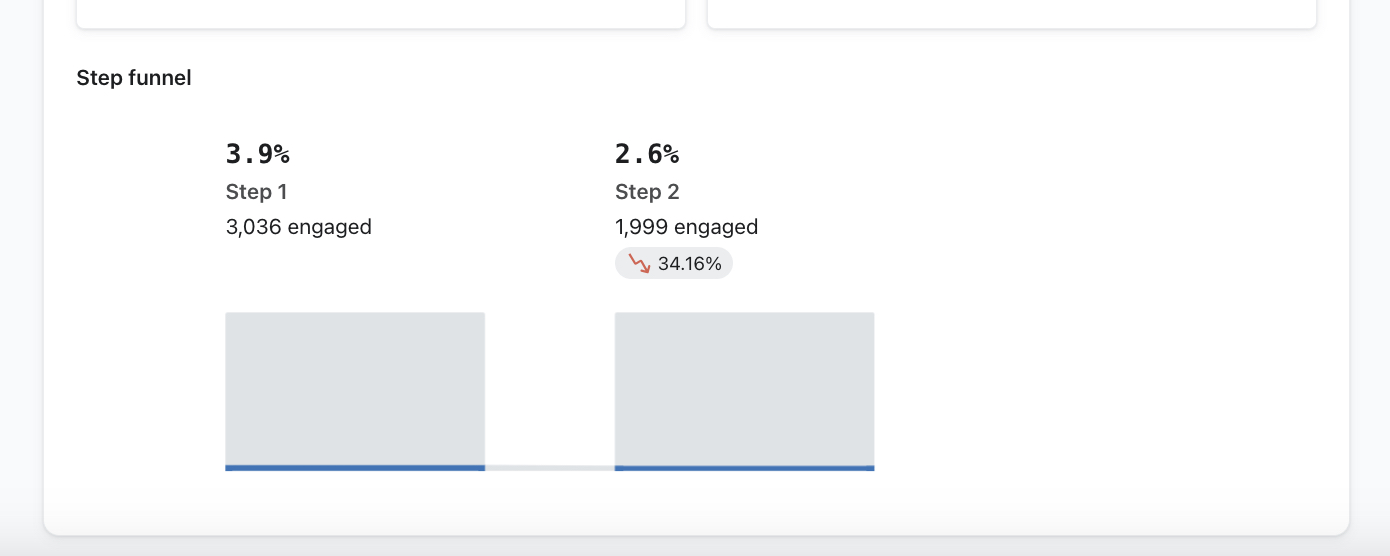This screenshot has width=1390, height=556.
Task: Click the percent sign of the 3.9% value
Action: point(281,154)
